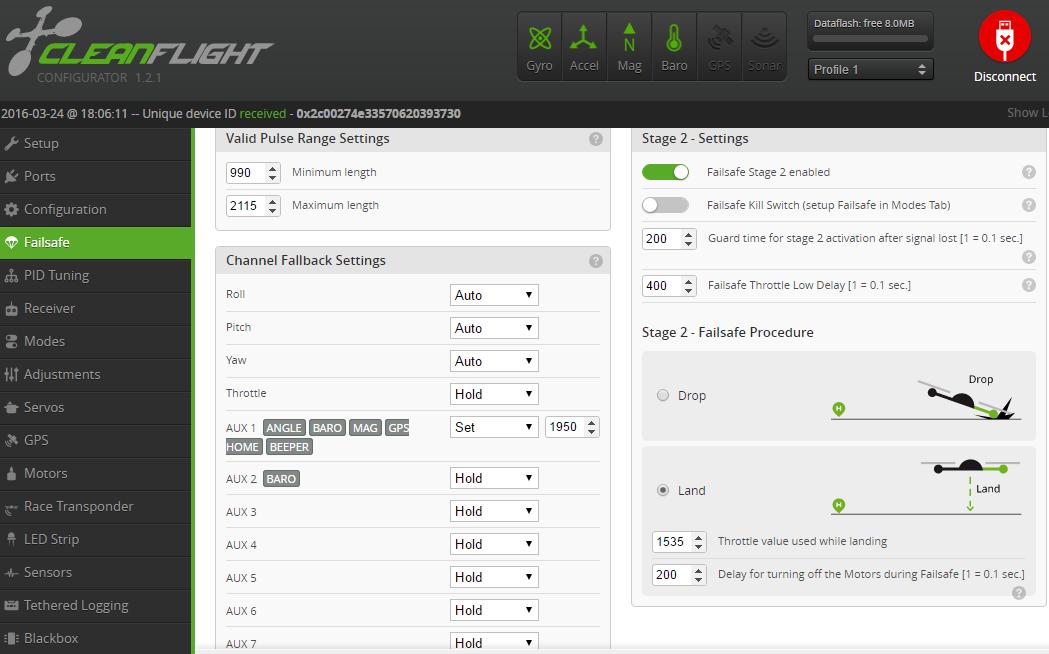Select the Land failsafe procedure radio
1049x654 pixels.
pyautogui.click(x=662, y=490)
